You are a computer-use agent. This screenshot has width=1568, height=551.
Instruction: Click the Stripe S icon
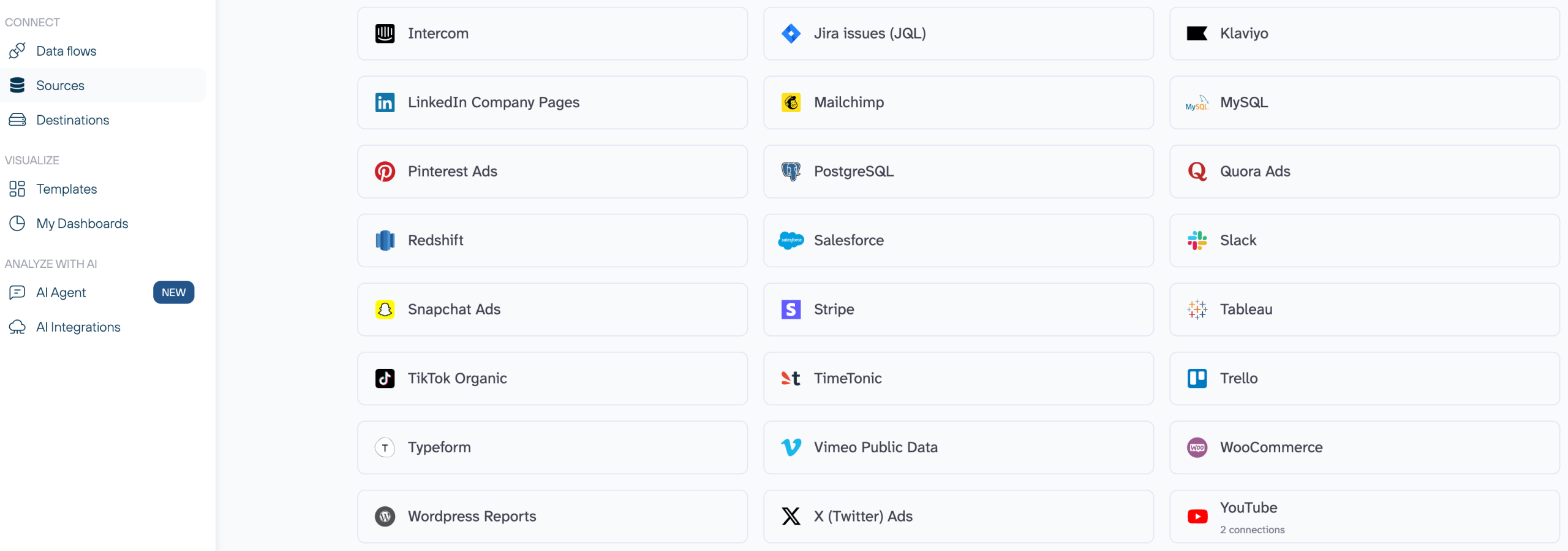(x=791, y=310)
